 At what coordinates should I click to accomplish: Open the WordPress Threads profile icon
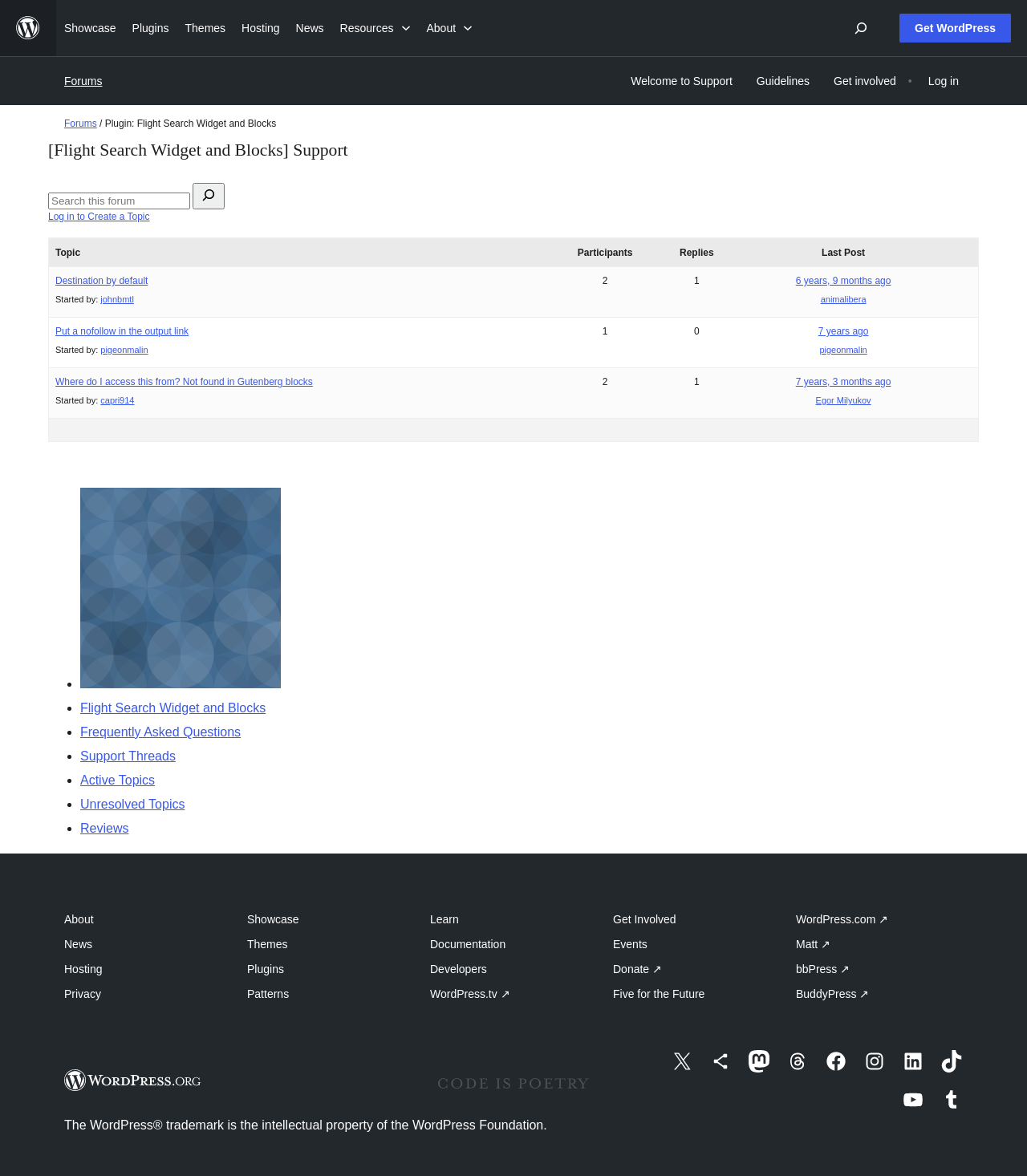pyautogui.click(x=798, y=1061)
